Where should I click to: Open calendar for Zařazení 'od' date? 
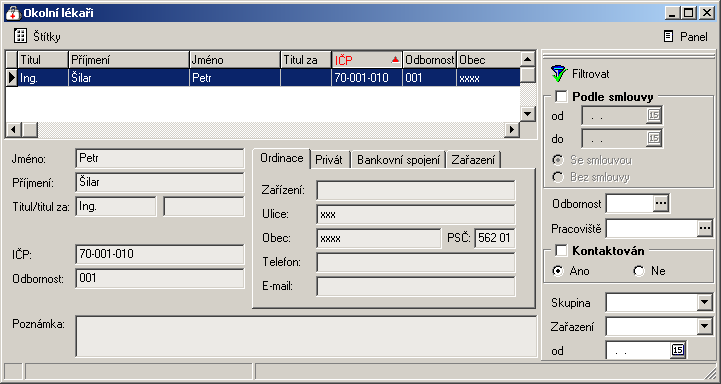tap(677, 350)
